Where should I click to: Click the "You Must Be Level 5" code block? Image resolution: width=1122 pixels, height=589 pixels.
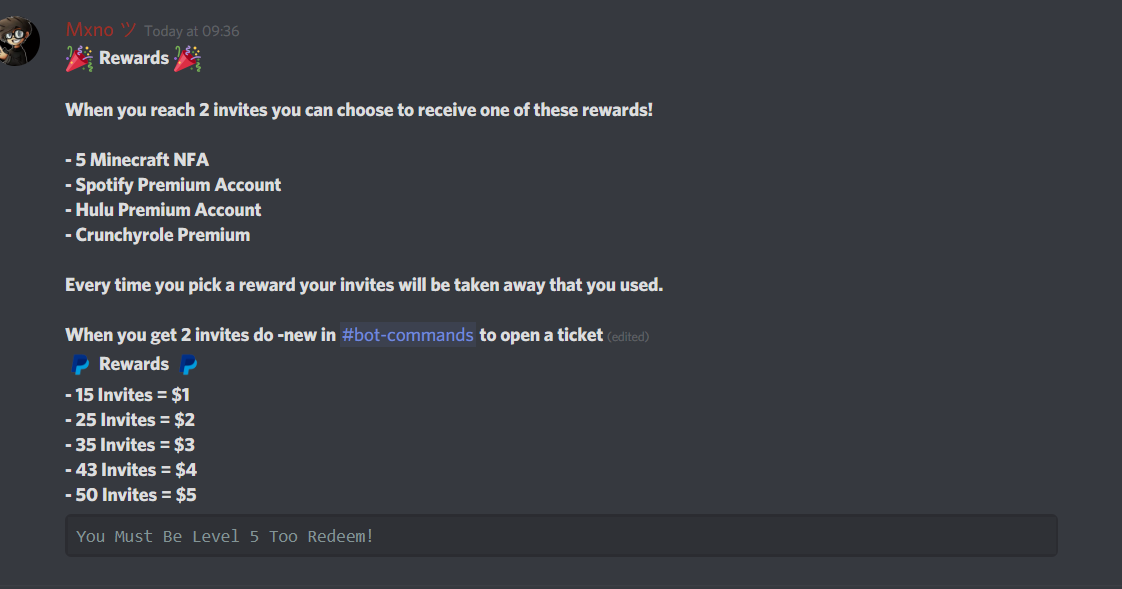click(x=561, y=536)
